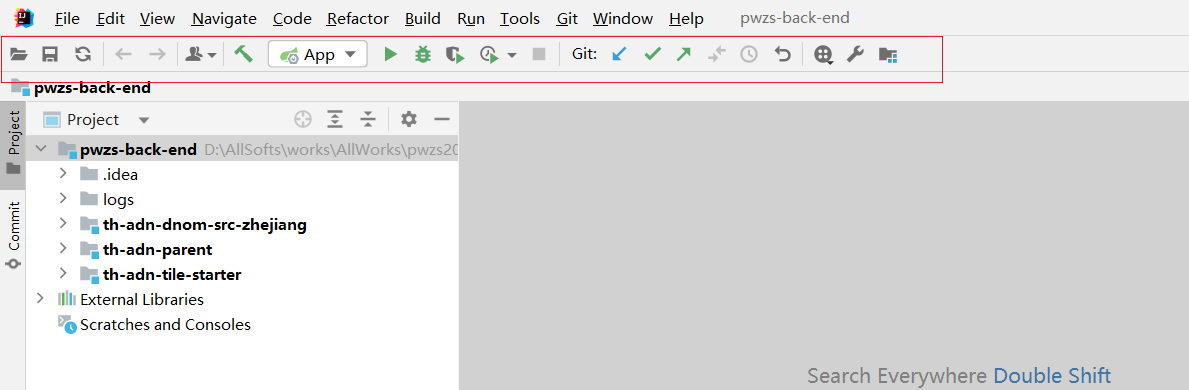The width and height of the screenshot is (1189, 390).
Task: Commit changes with green Git checkmark
Action: pyautogui.click(x=652, y=55)
